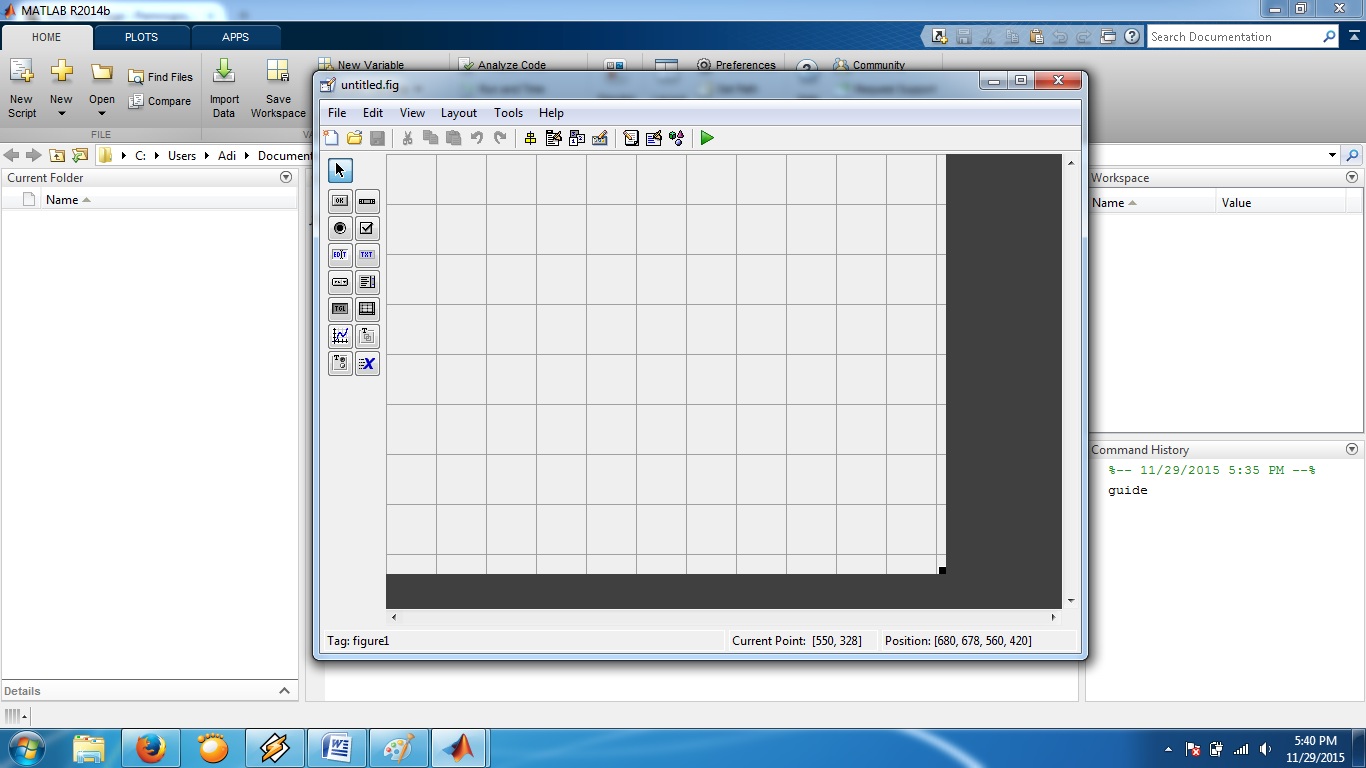Click the layout area's right scroll arrow
1366x768 pixels.
pos(1053,617)
